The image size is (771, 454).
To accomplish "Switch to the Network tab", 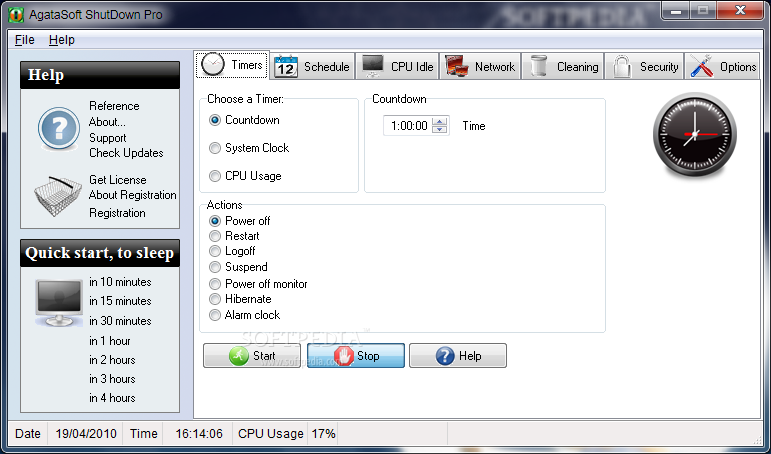I will 480,66.
